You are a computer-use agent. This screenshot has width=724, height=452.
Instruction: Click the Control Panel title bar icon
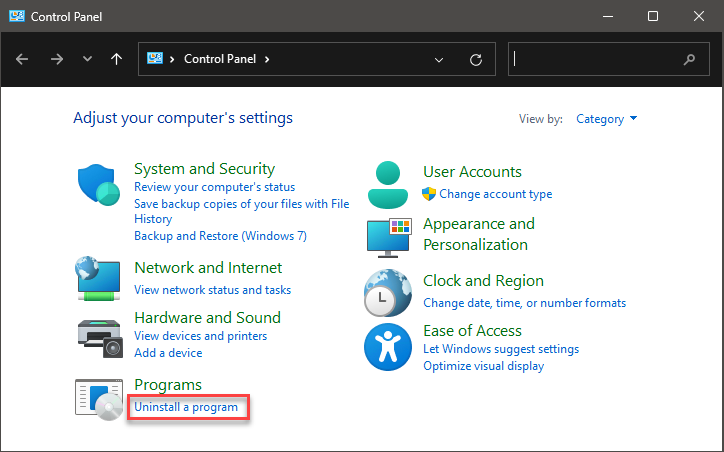[x=17, y=16]
